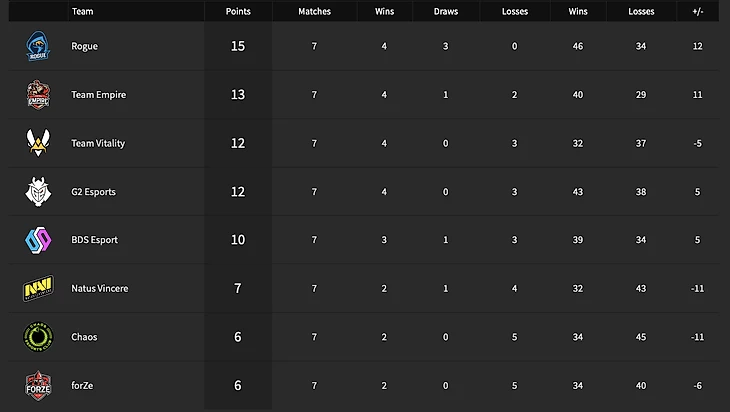Sort by the +/- column header
The image size is (730, 412).
click(697, 11)
